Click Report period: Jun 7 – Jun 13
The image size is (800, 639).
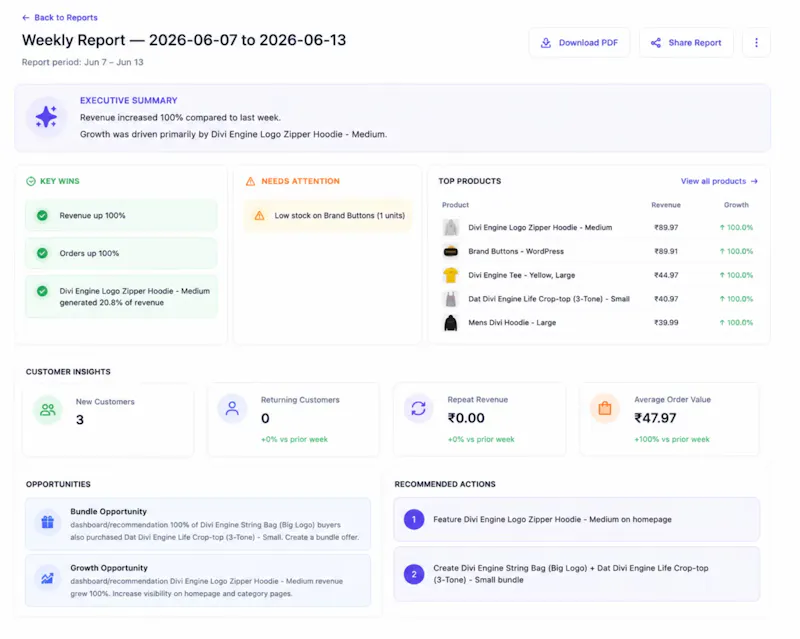82,62
